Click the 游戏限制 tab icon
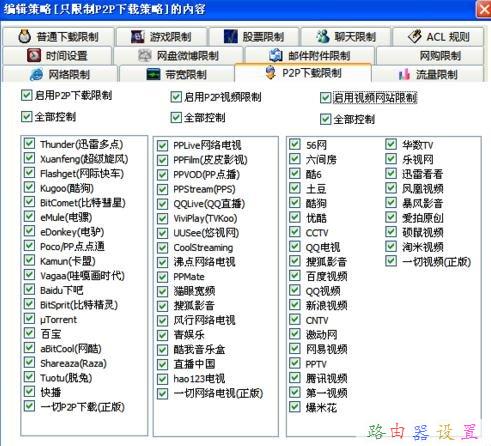491x446 pixels. click(x=137, y=37)
